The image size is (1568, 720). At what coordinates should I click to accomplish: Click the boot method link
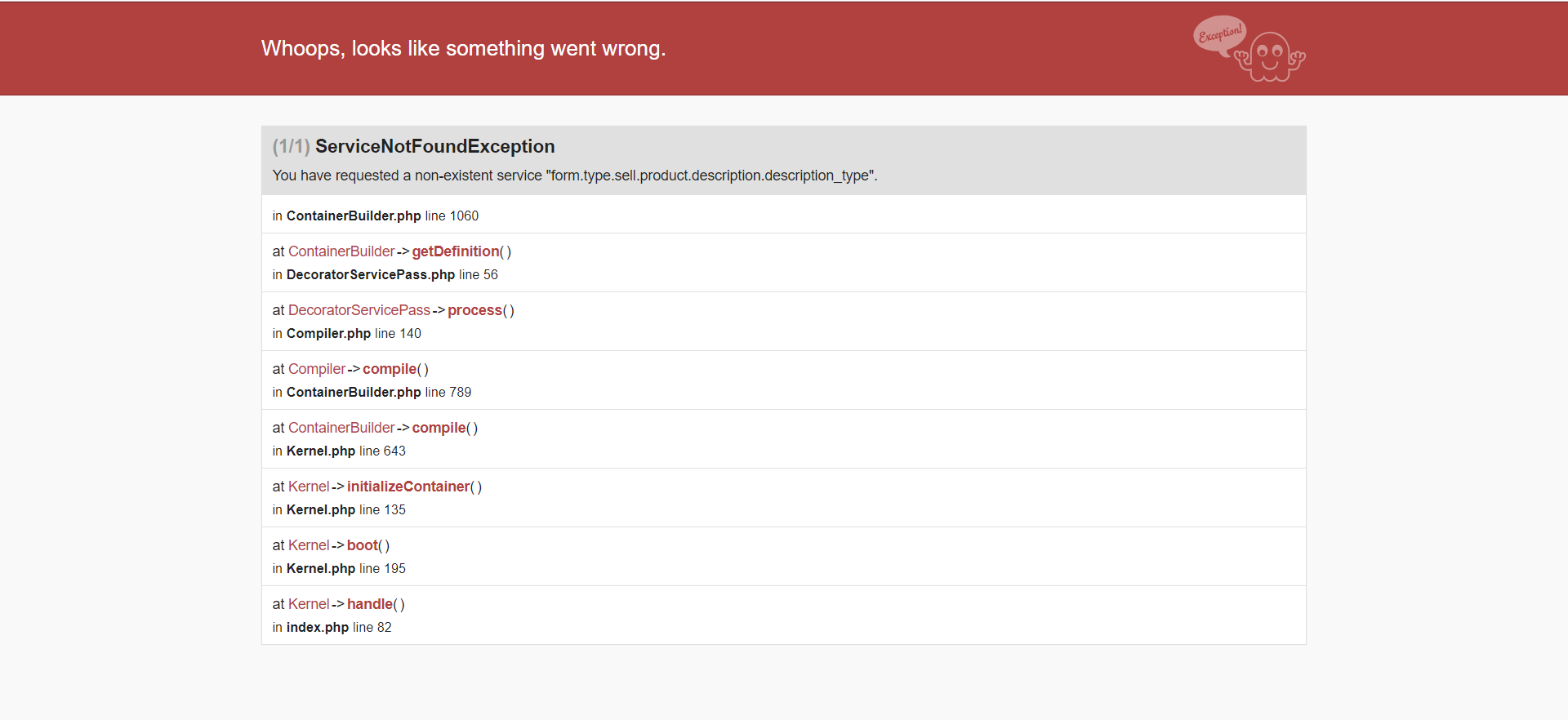tap(363, 545)
